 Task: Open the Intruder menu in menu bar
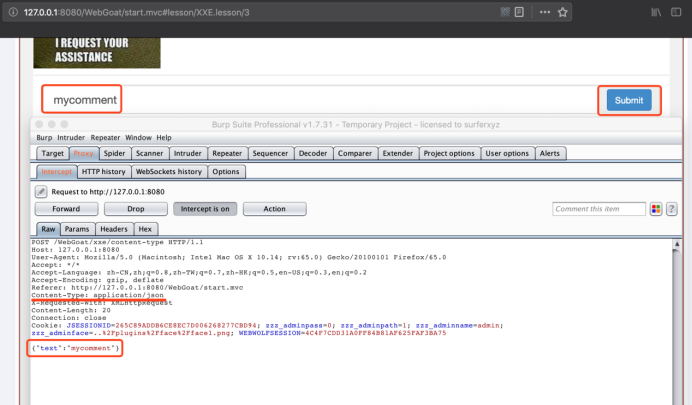point(71,138)
